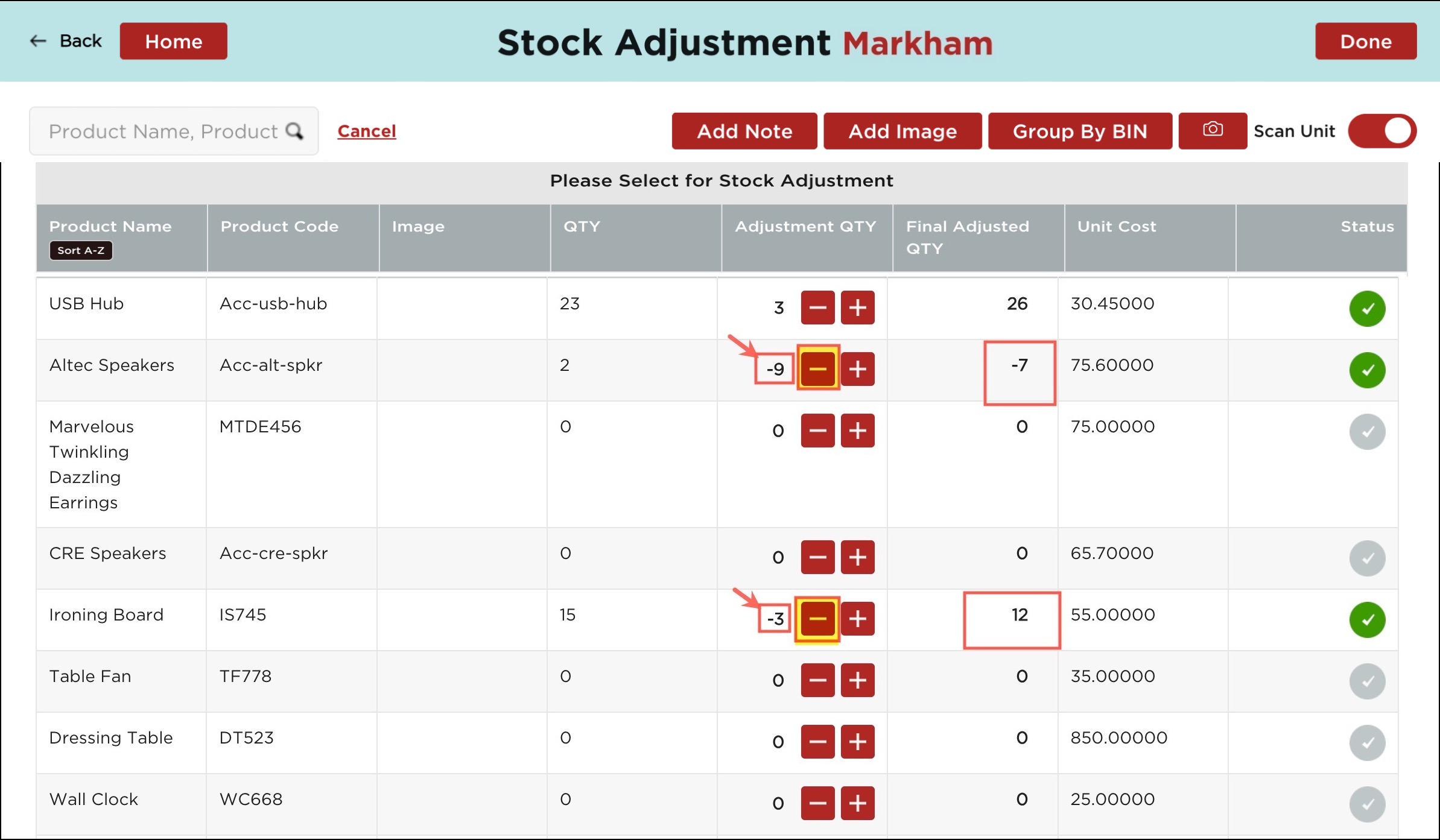Viewport: 1440px width, 840px height.
Task: Focus the Product Name search field
Action: pos(163,131)
